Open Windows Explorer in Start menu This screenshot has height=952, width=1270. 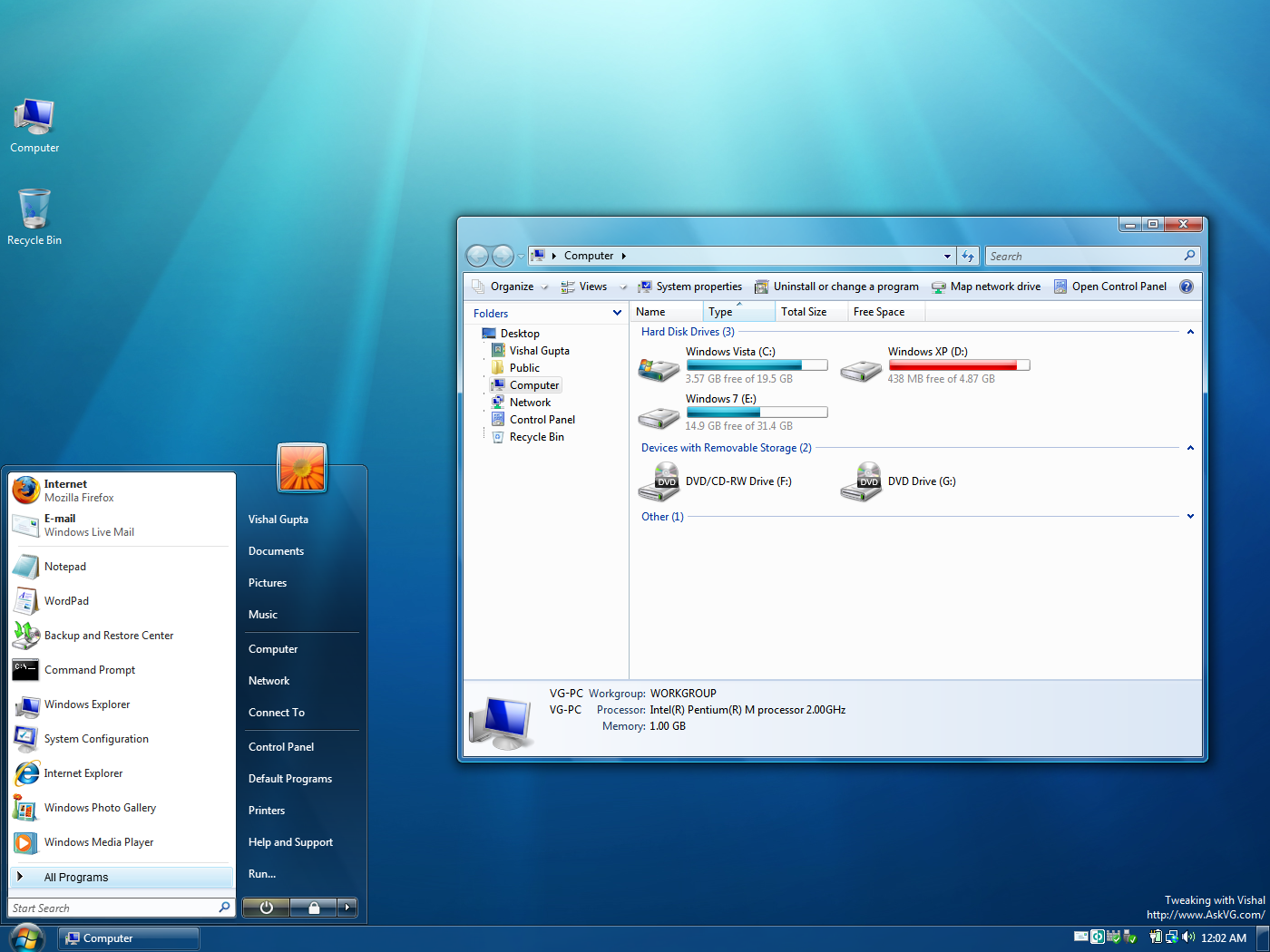[x=122, y=704]
